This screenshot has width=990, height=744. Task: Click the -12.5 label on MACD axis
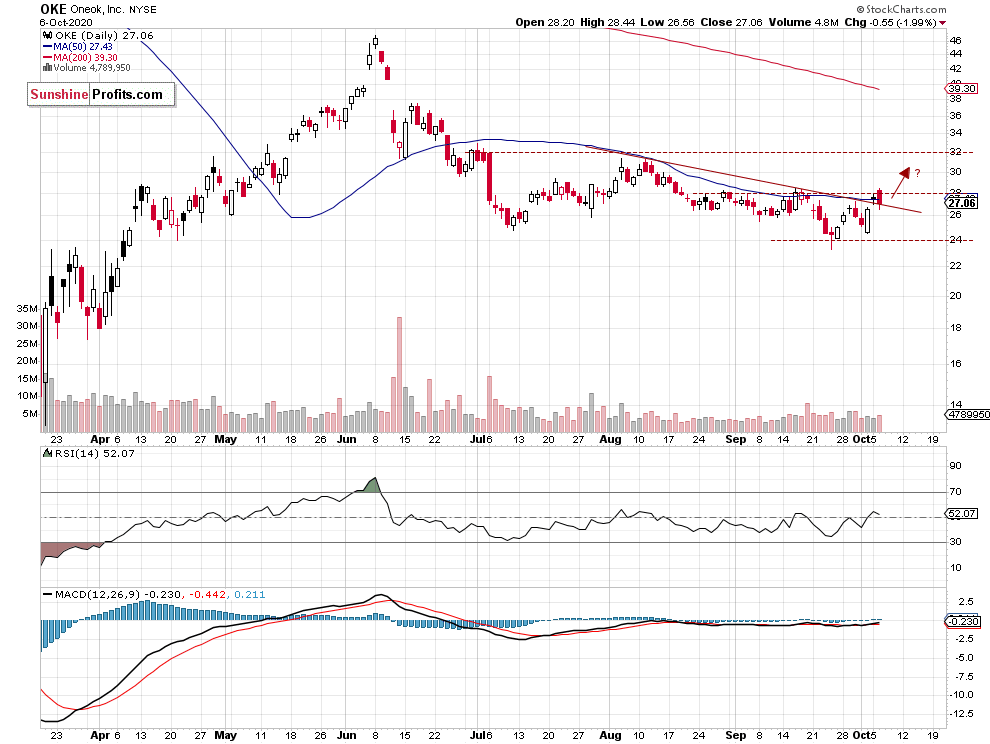point(962,714)
